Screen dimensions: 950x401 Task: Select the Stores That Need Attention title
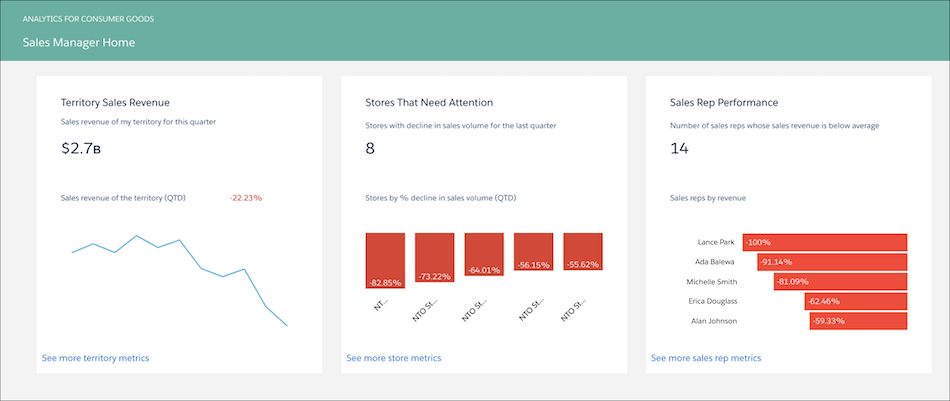tap(429, 102)
